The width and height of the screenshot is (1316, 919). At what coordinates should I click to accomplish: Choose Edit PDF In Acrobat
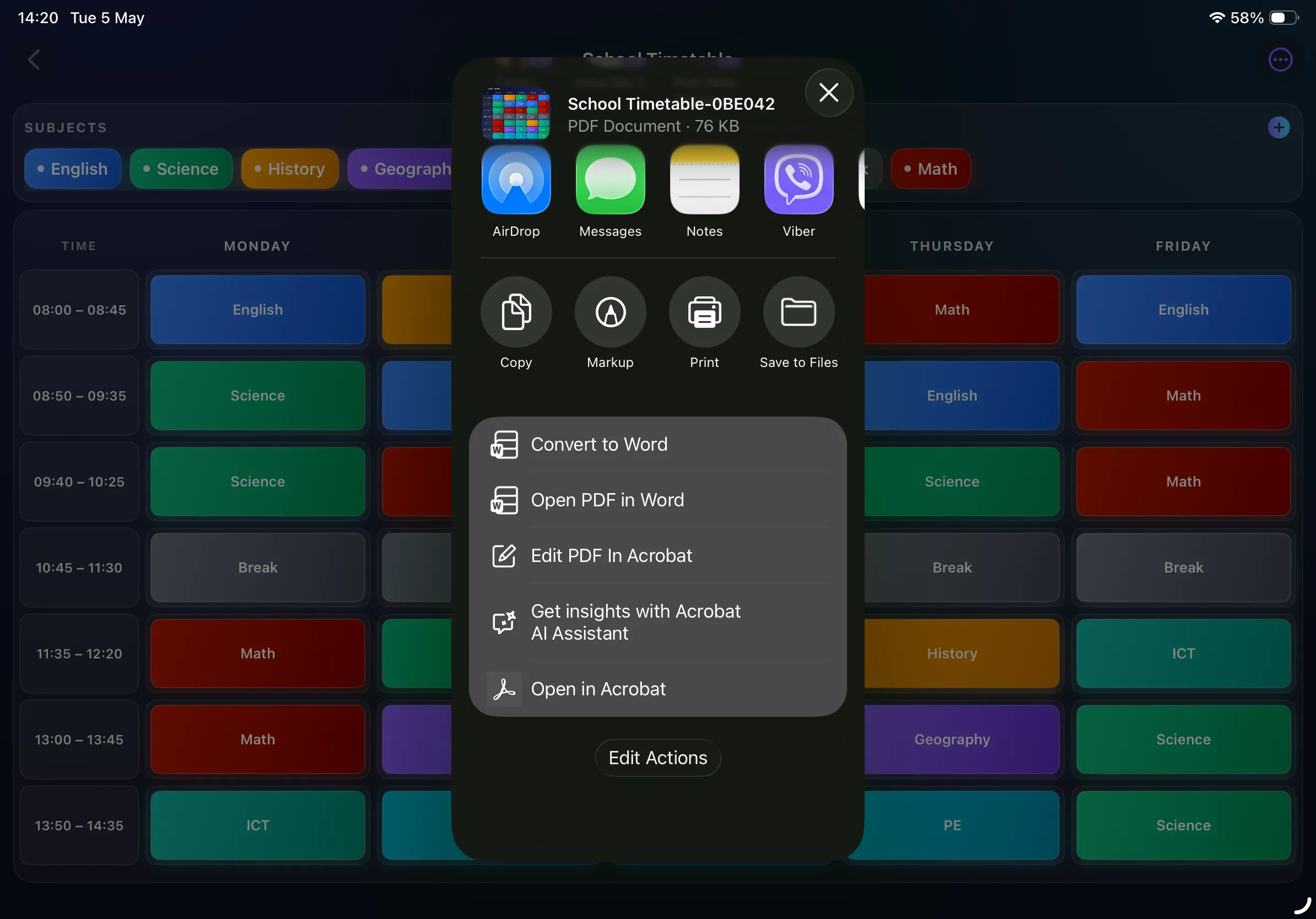(x=657, y=556)
